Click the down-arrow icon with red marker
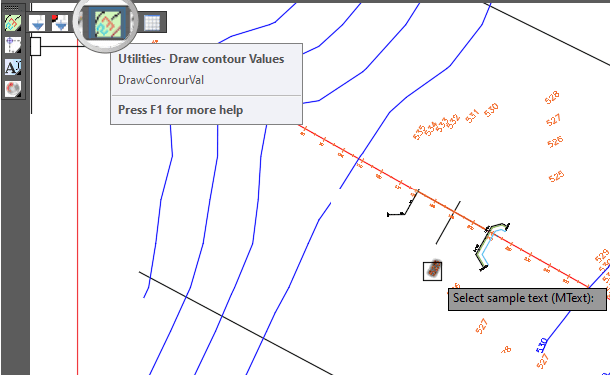Image resolution: width=610 pixels, height=375 pixels. point(60,23)
